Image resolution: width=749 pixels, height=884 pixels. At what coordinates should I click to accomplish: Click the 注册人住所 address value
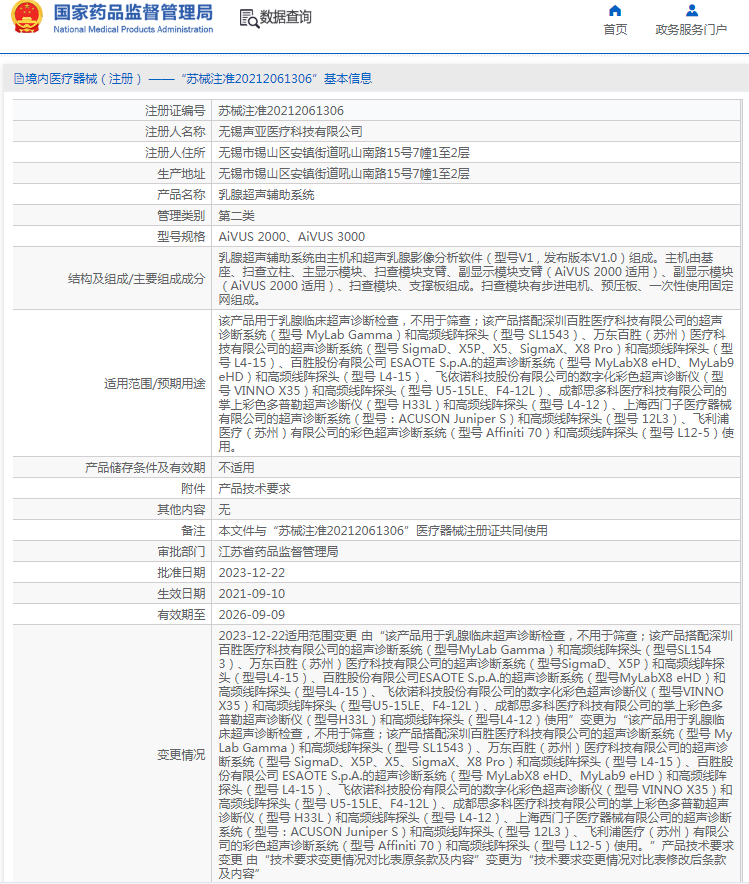[x=344, y=153]
